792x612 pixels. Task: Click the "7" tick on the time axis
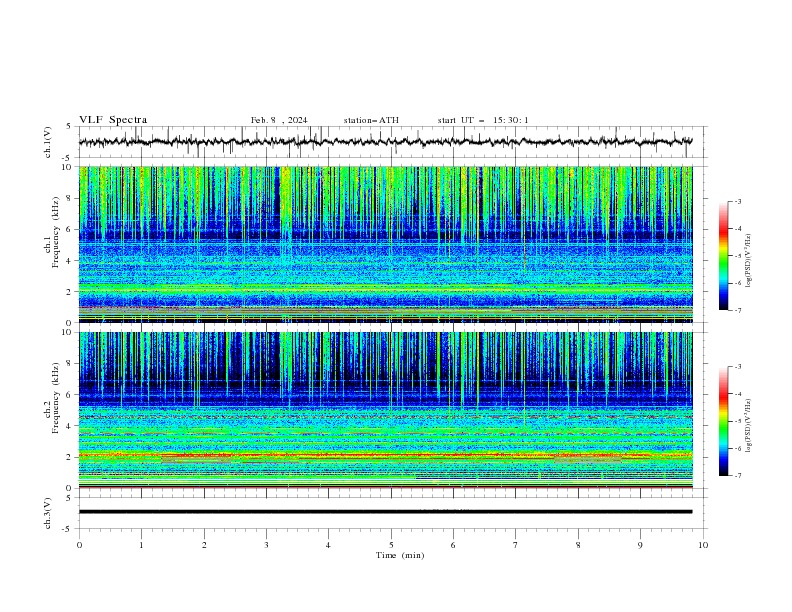tap(516, 545)
